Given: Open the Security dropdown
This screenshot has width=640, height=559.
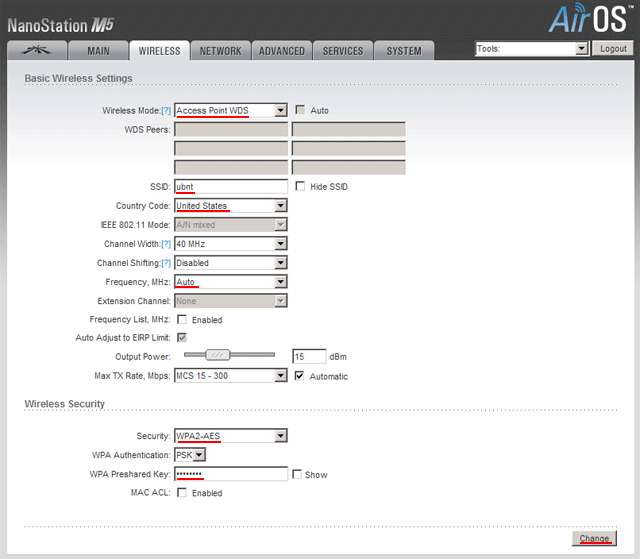Looking at the screenshot, I should [231, 436].
